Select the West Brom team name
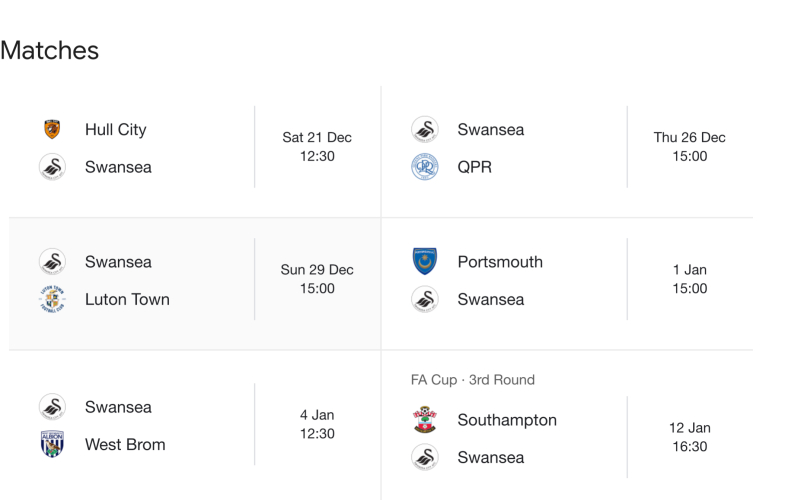 (125, 444)
